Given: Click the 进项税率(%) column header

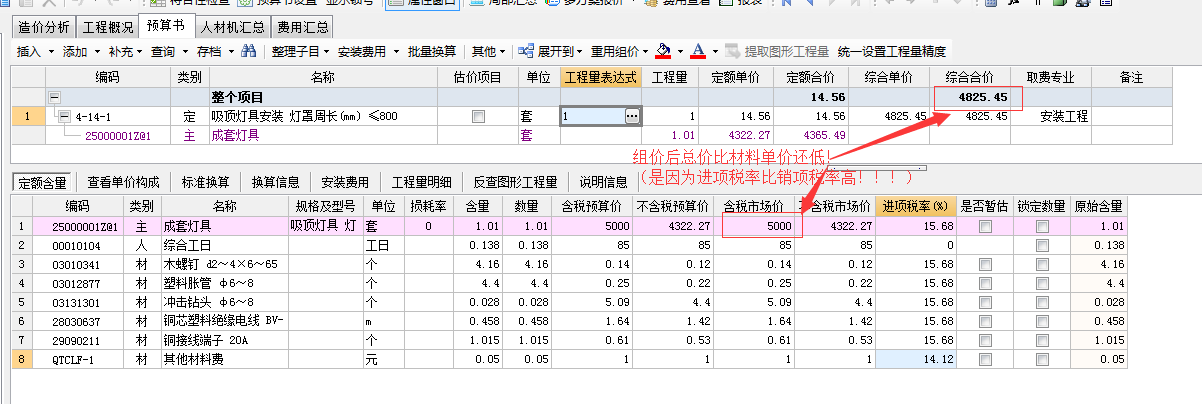Looking at the screenshot, I should pos(915,207).
